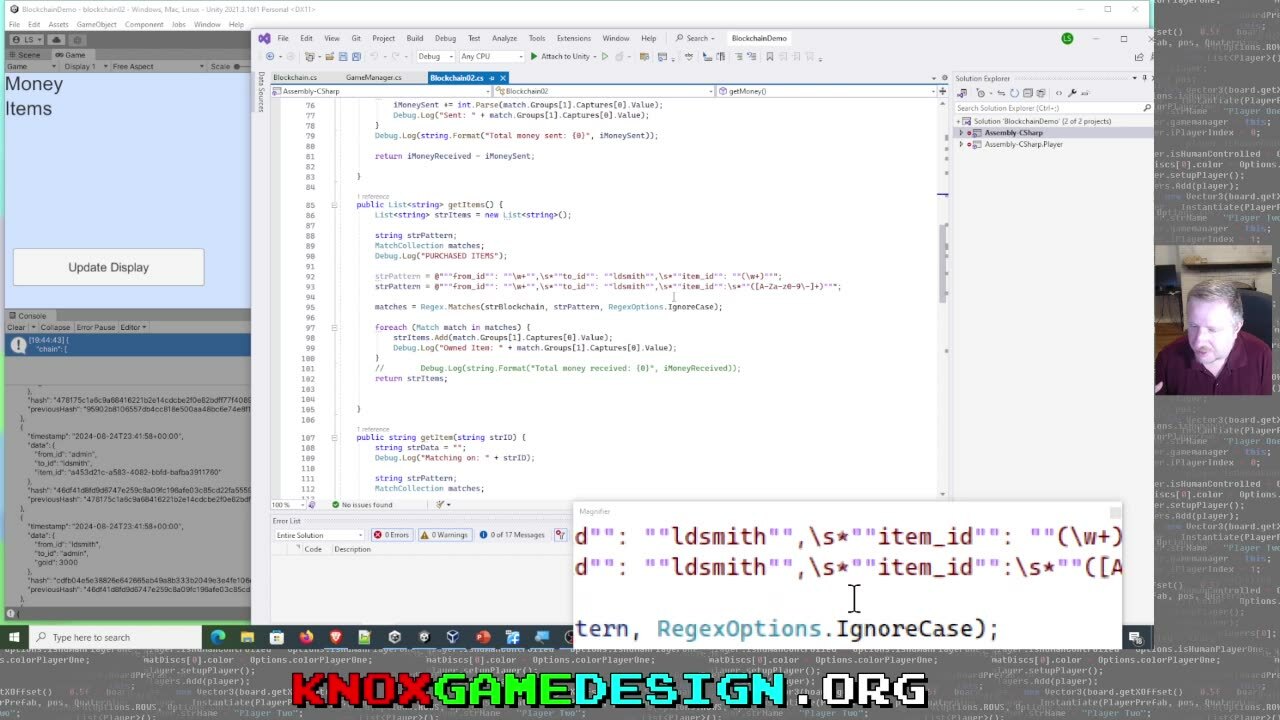
Task: Open the Debug menu in Visual Studio
Action: 445,38
